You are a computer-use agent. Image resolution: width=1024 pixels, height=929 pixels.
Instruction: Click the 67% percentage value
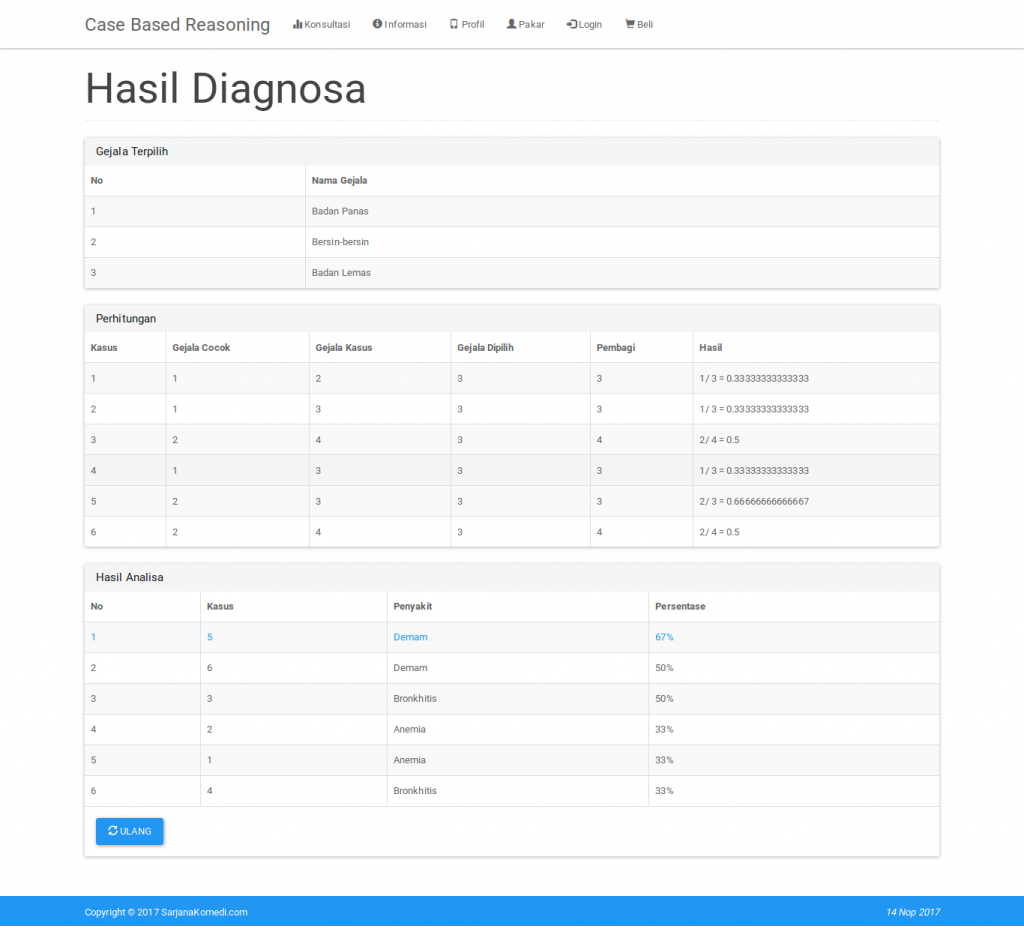[x=664, y=637]
